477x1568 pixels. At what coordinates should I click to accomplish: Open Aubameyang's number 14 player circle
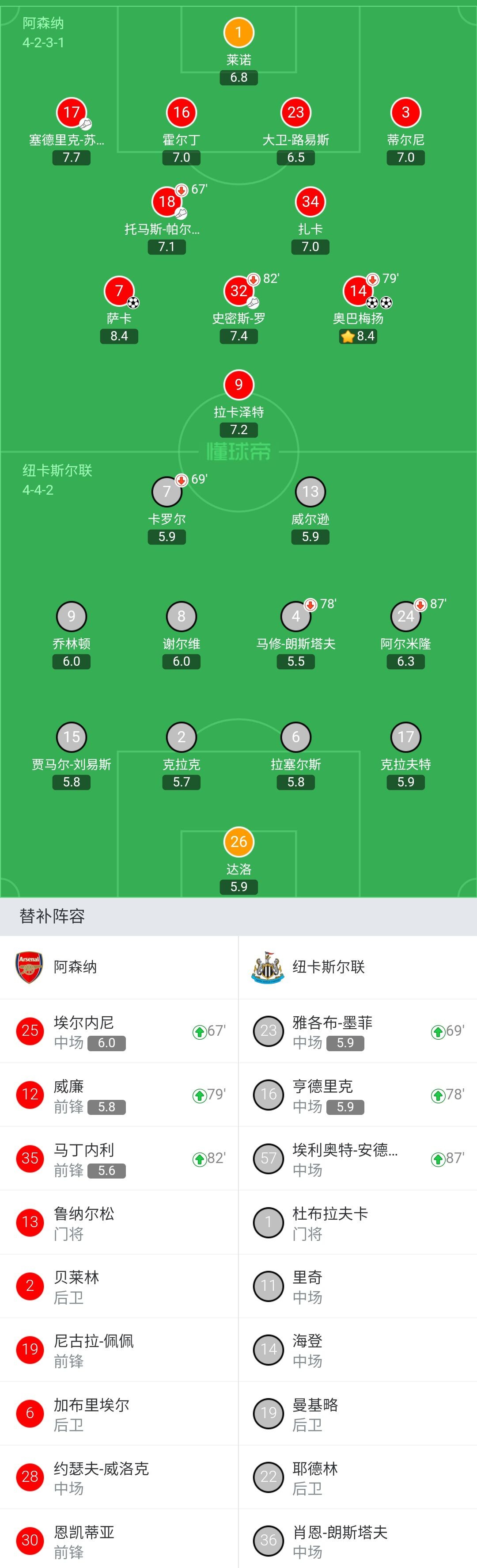tap(358, 291)
